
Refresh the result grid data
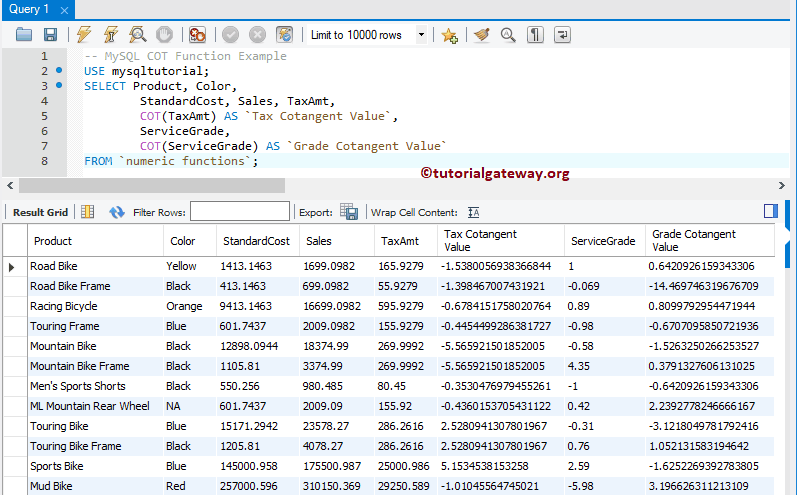coord(117,212)
